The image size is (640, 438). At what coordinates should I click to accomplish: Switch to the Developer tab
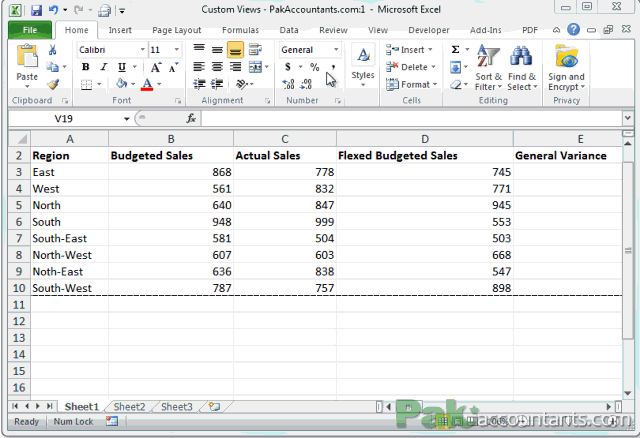coord(429,30)
